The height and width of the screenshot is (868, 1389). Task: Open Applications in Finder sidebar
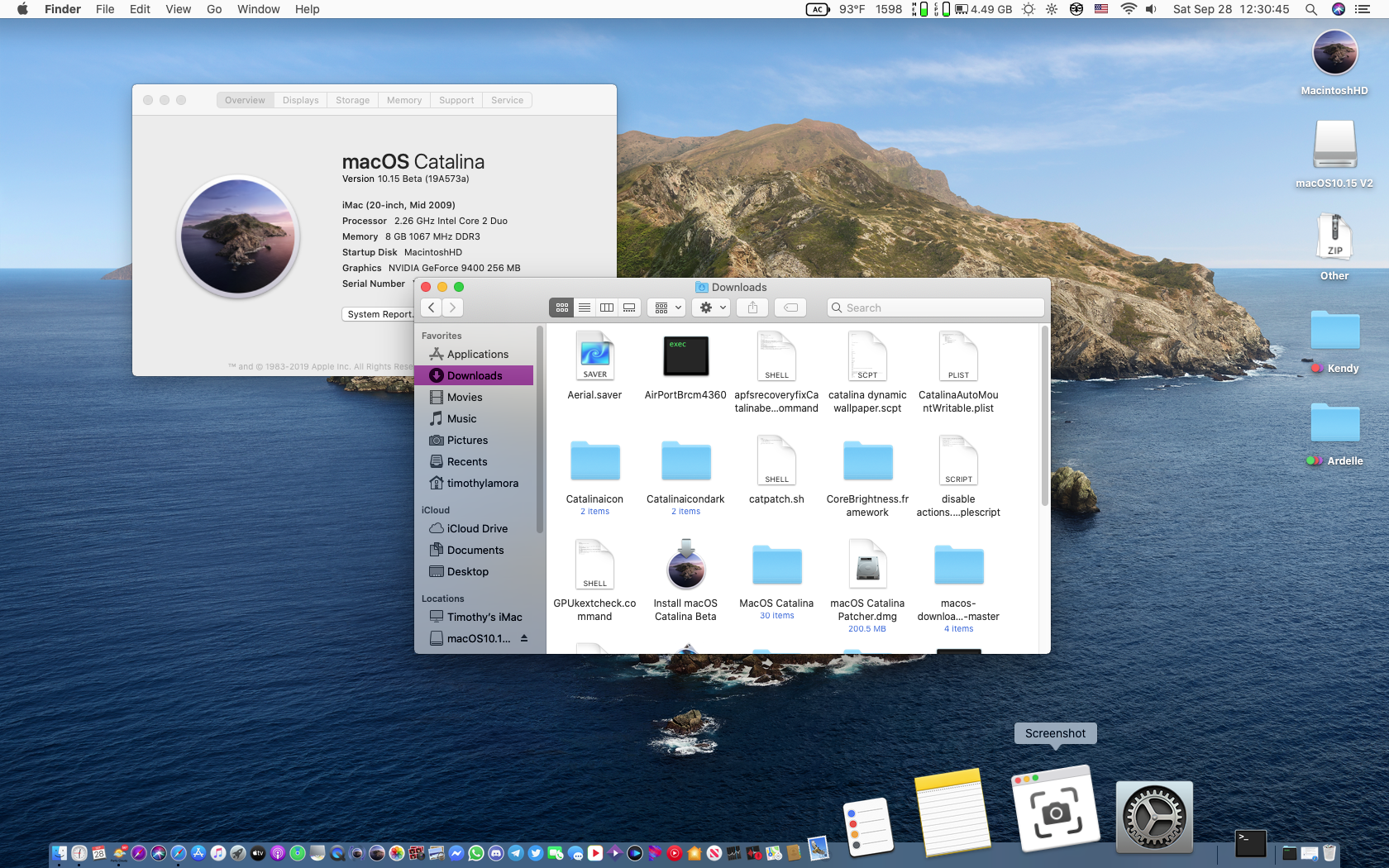pos(474,354)
